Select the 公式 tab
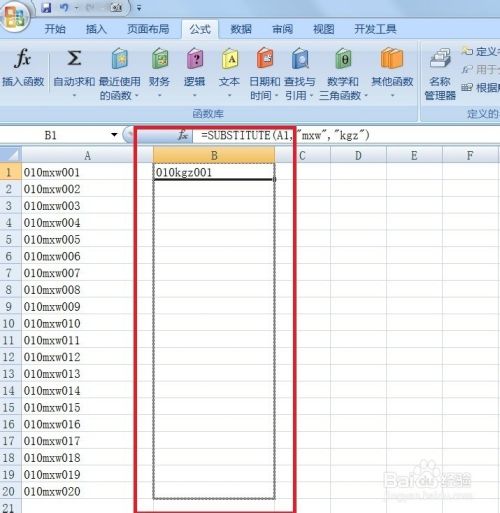This screenshot has width=500, height=513. click(x=200, y=29)
